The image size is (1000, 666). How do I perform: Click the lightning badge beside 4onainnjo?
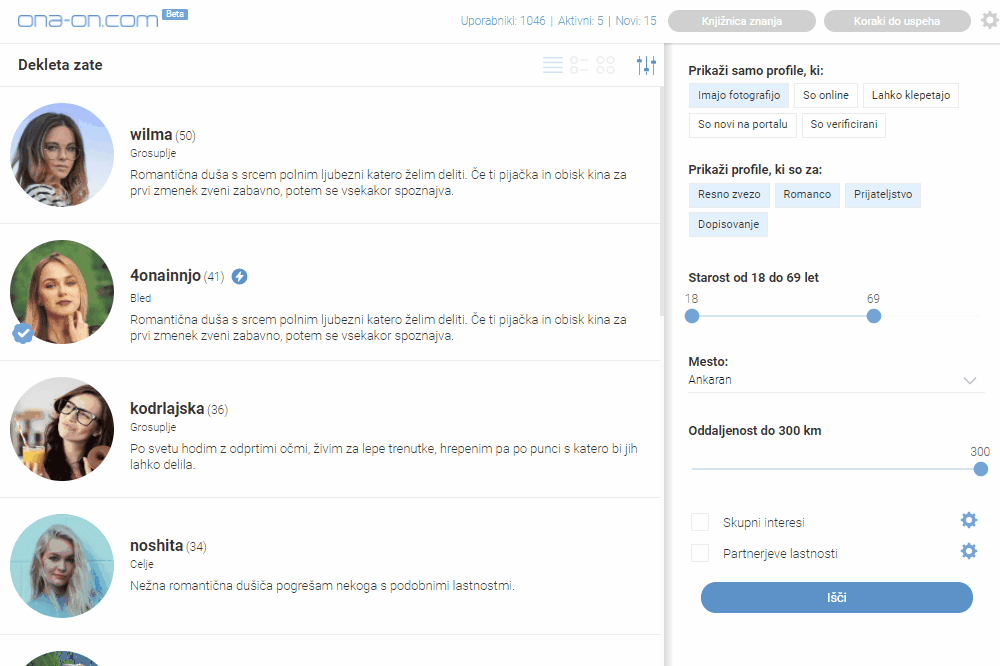(239, 276)
